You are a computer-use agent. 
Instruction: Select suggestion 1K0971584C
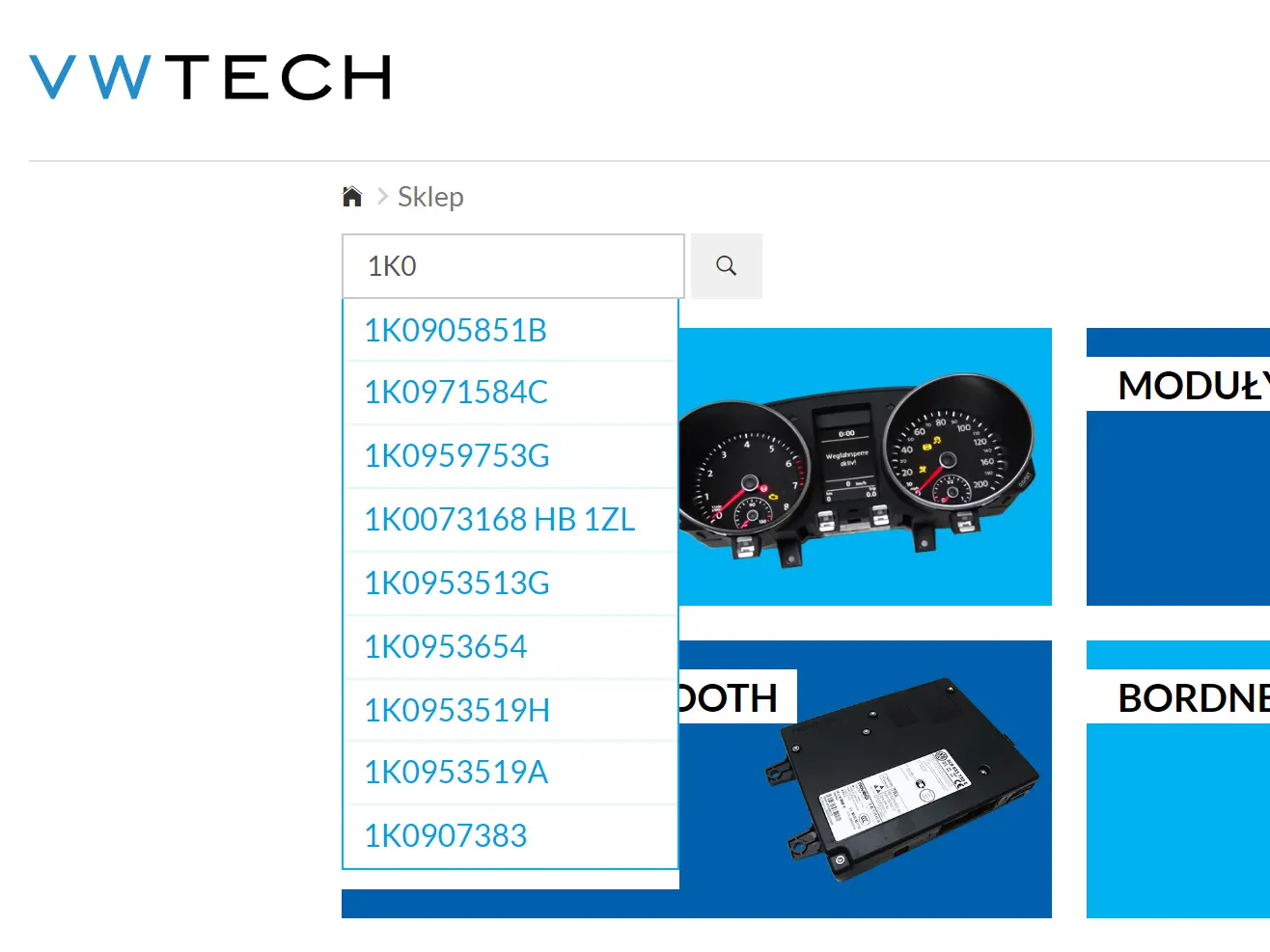(x=456, y=393)
